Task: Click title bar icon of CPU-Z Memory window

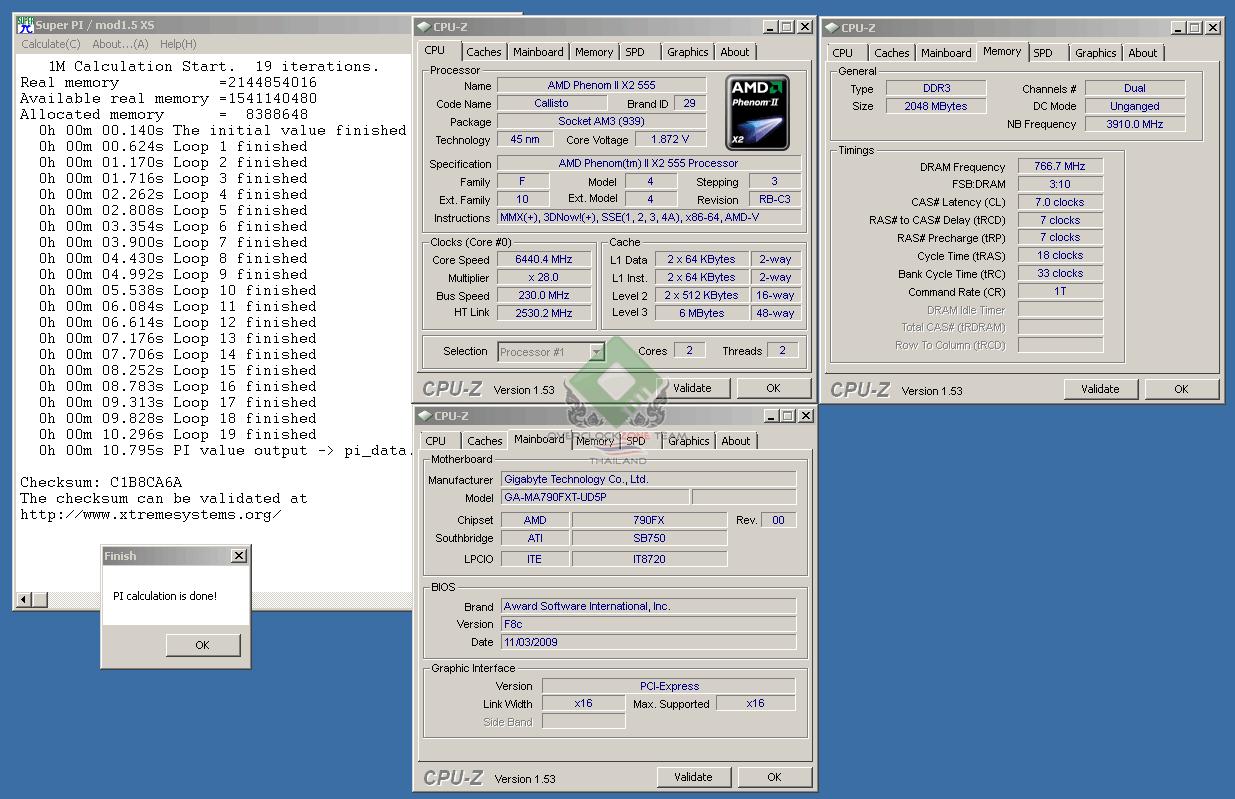Action: click(832, 28)
